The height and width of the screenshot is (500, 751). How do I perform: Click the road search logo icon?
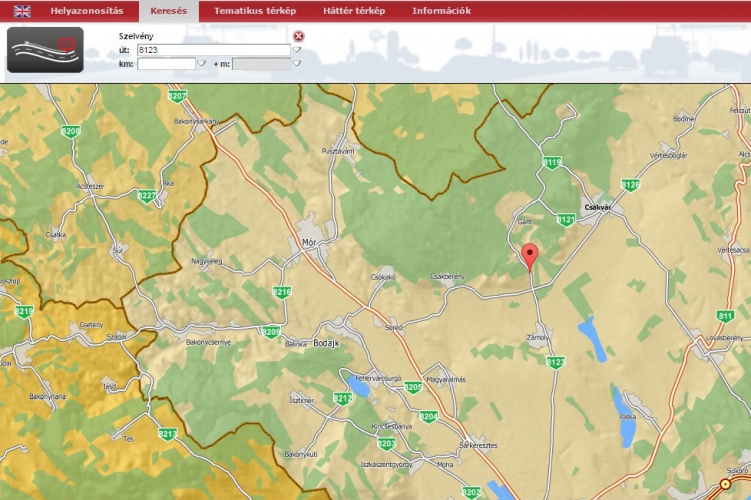(45, 50)
